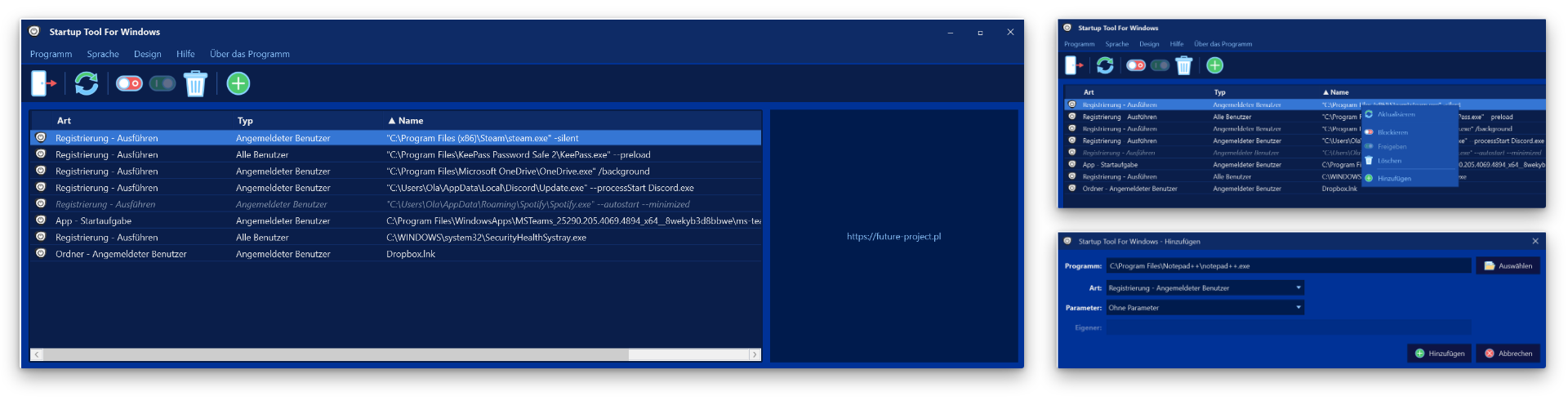Sort by the Name column header in the large main window
This screenshot has height=401, width=1568.
click(406, 120)
